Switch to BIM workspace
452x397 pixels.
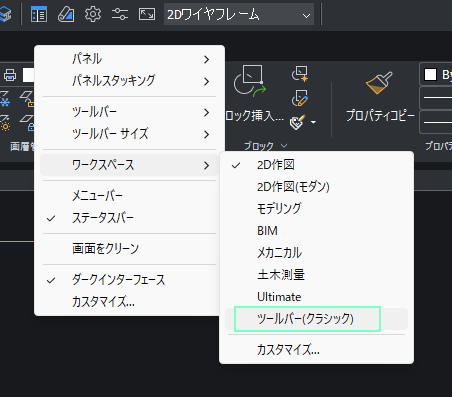tap(316, 231)
